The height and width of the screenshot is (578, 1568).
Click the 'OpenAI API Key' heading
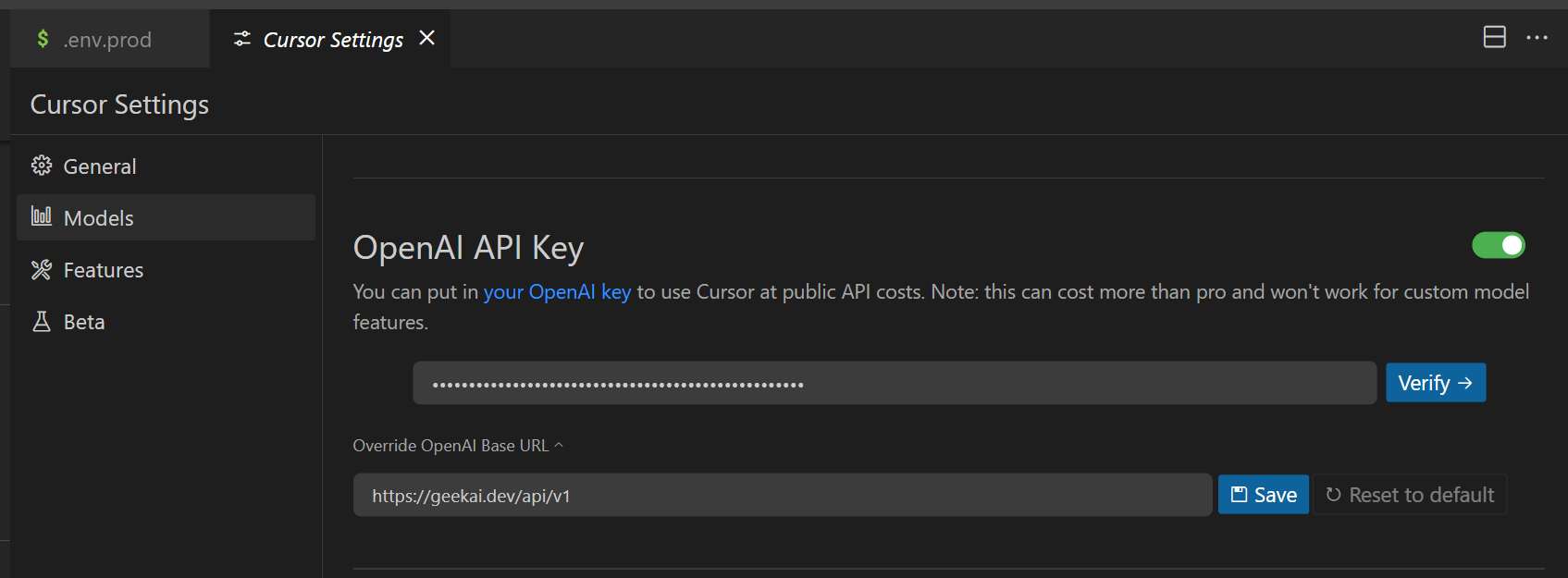(468, 248)
